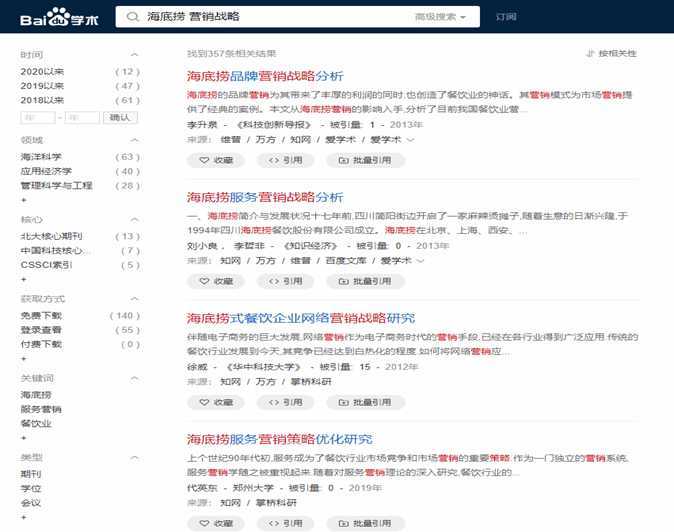Filter by 应用经济学 field
The image size is (674, 532).
point(46,171)
